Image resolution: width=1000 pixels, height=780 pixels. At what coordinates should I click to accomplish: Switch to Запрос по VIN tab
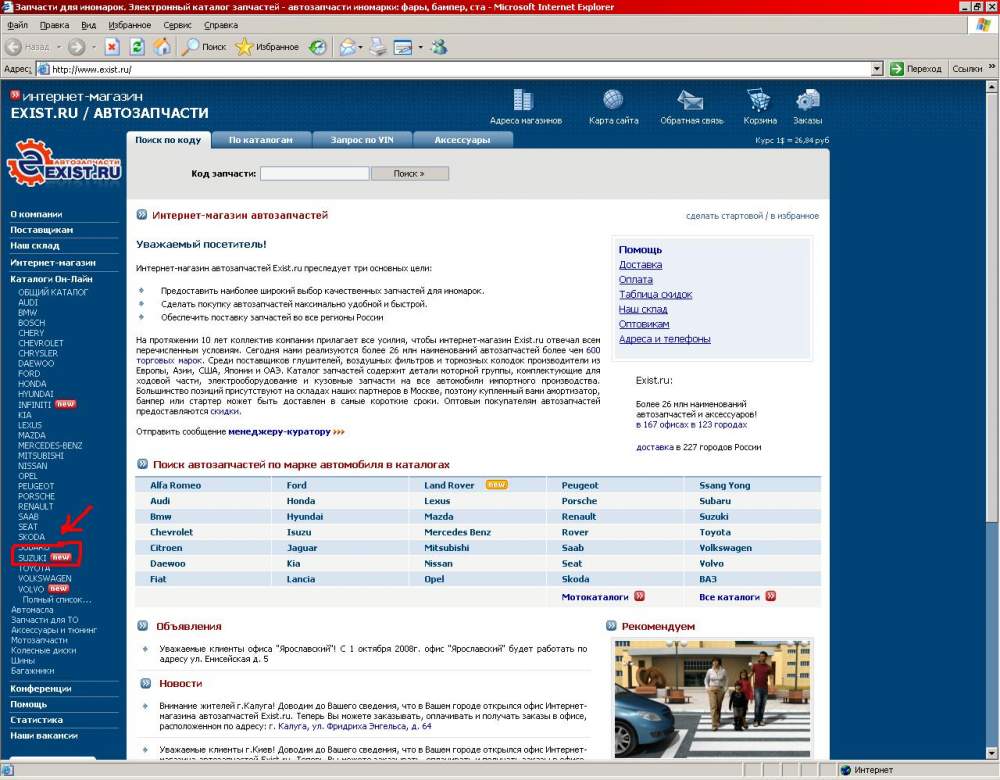[362, 140]
